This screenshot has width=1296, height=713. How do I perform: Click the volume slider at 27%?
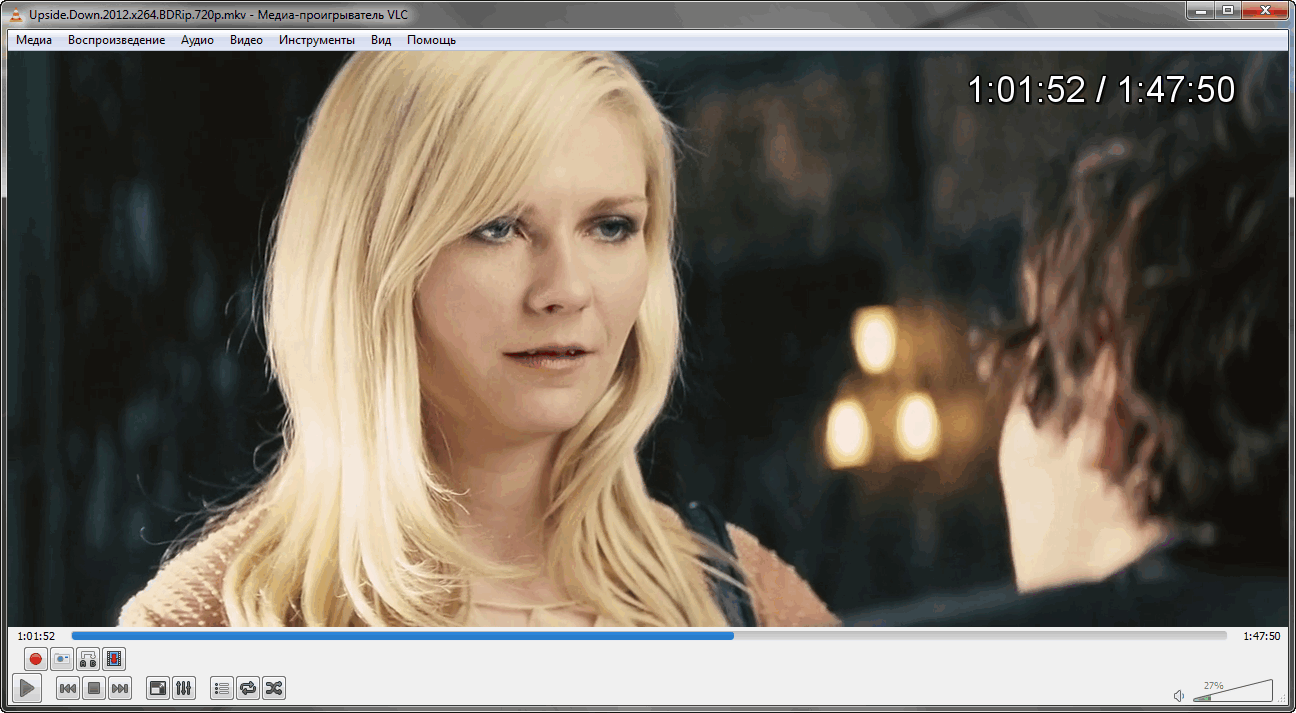coord(1214,693)
